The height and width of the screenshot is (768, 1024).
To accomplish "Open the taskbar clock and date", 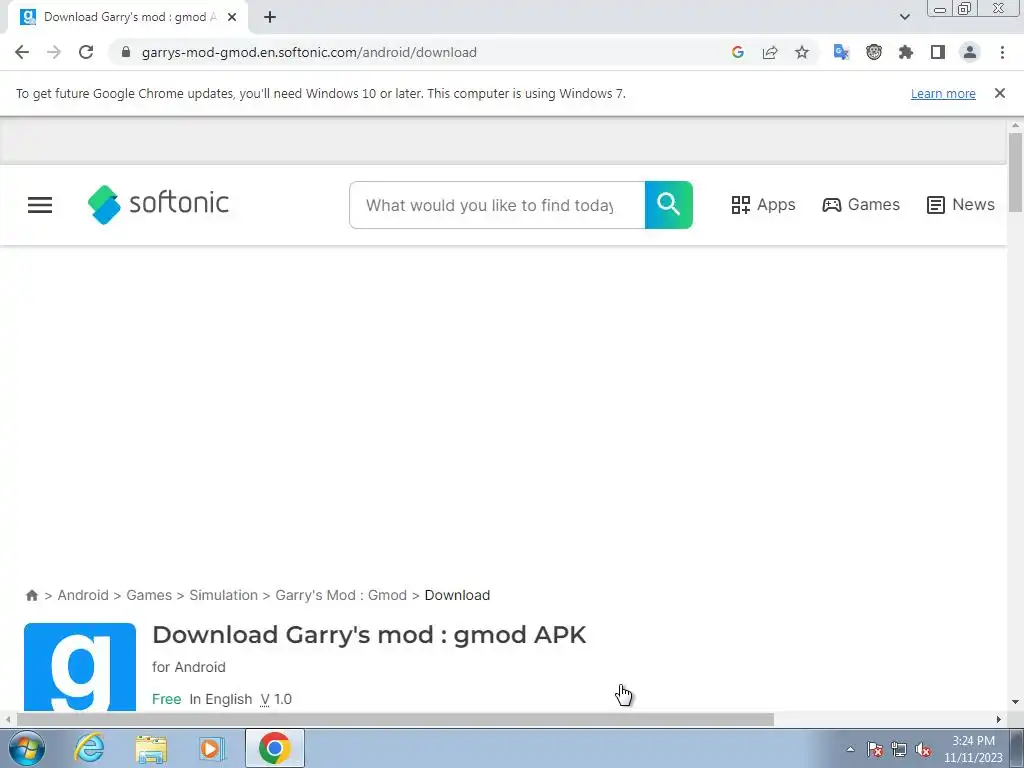I will click(x=973, y=749).
